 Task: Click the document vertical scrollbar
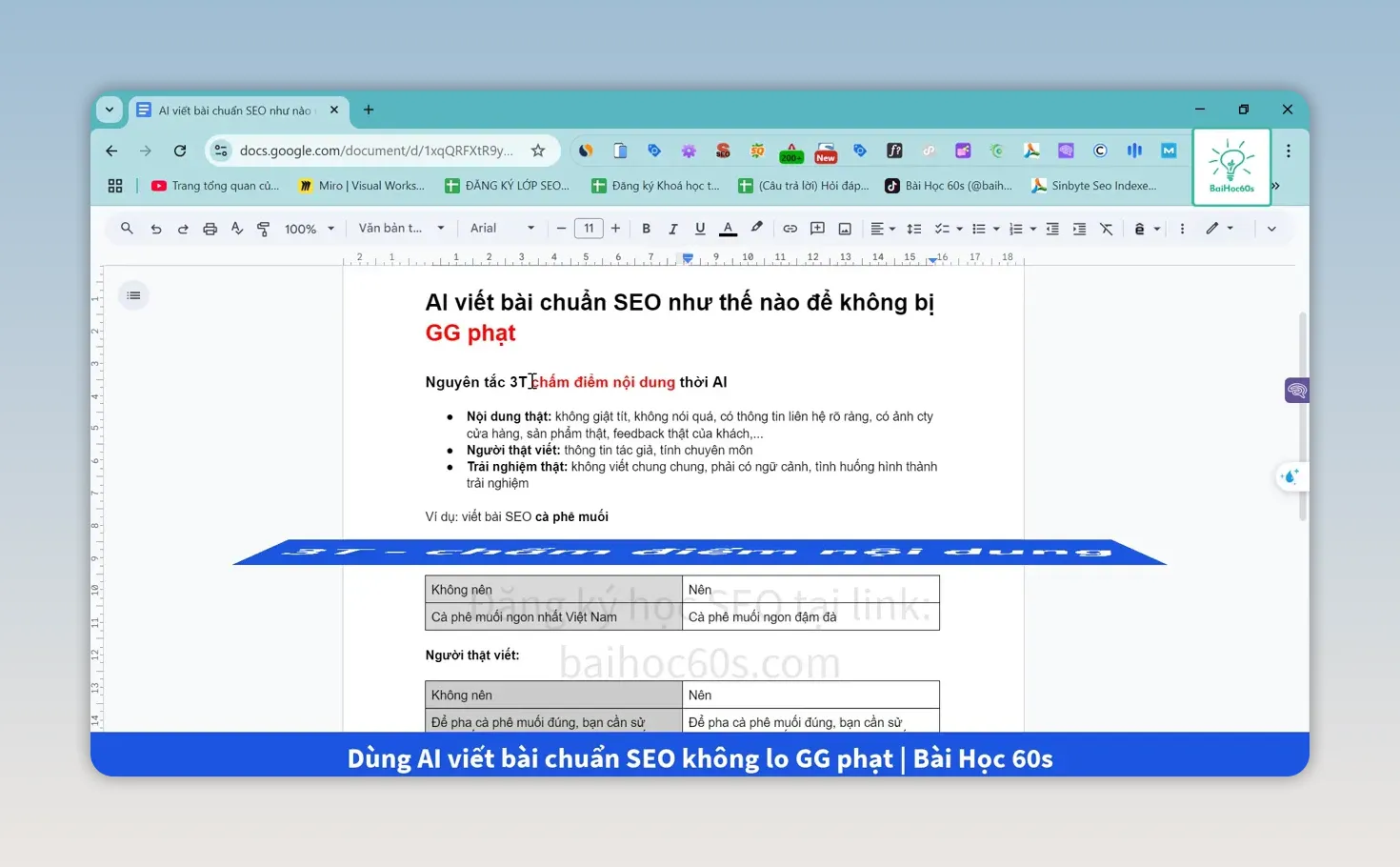coord(1302,415)
